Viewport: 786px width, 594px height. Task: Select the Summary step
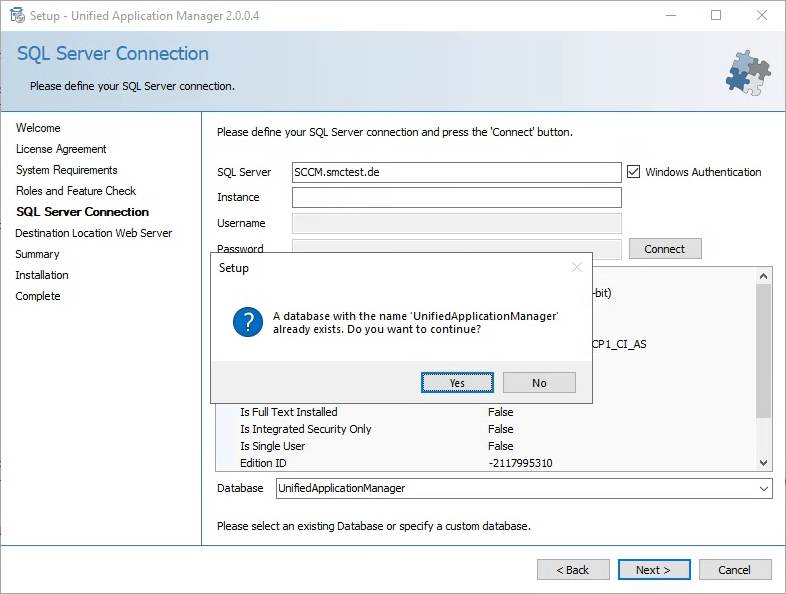[x=37, y=254]
